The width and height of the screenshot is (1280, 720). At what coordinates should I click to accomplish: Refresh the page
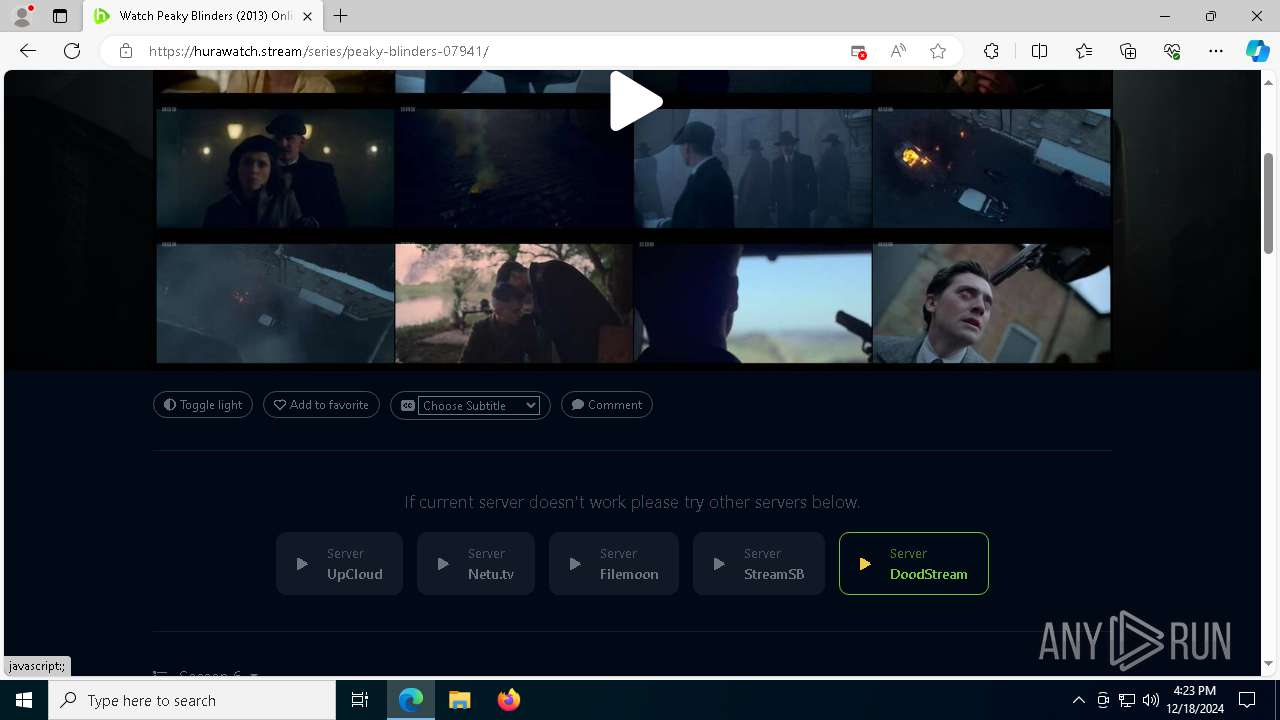[x=72, y=51]
